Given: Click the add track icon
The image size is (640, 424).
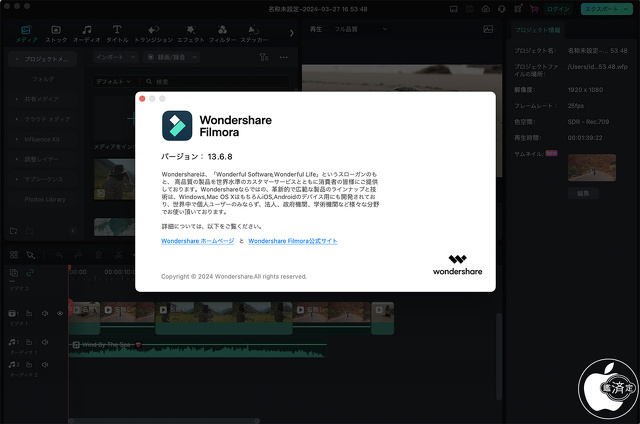Looking at the screenshot, I should pyautogui.click(x=13, y=273).
